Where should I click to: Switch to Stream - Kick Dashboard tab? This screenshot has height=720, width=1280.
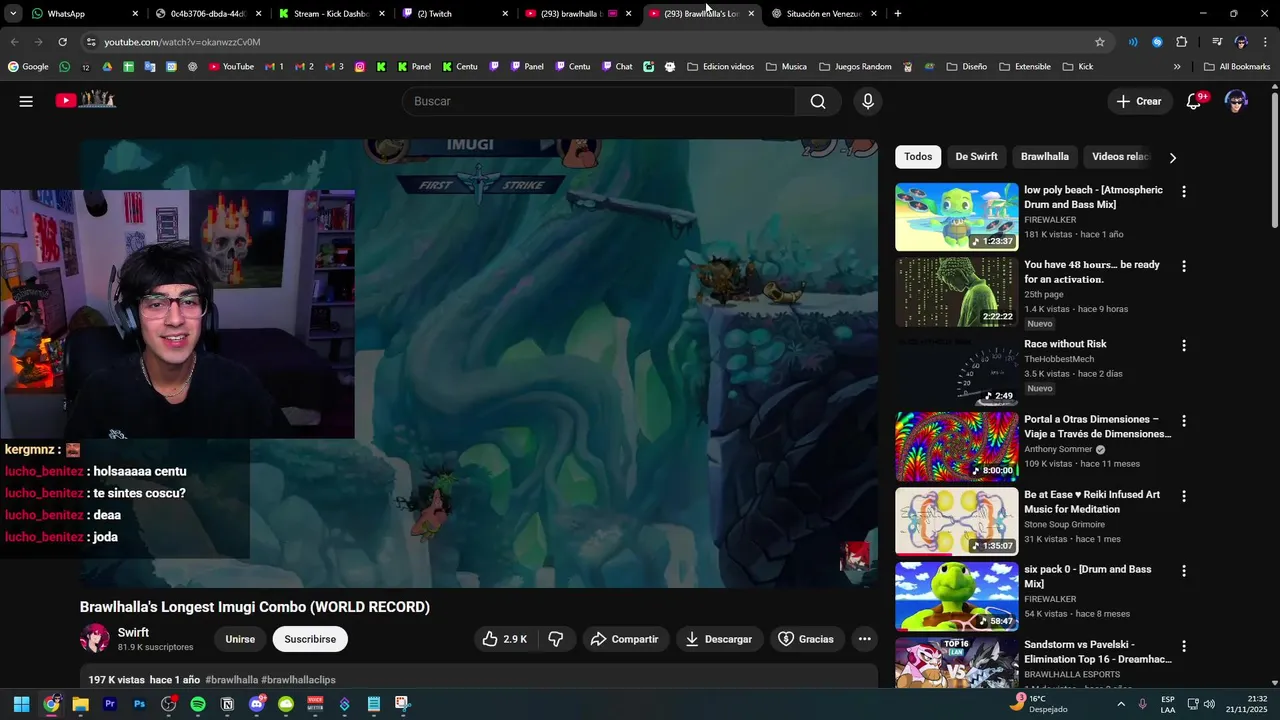click(330, 14)
